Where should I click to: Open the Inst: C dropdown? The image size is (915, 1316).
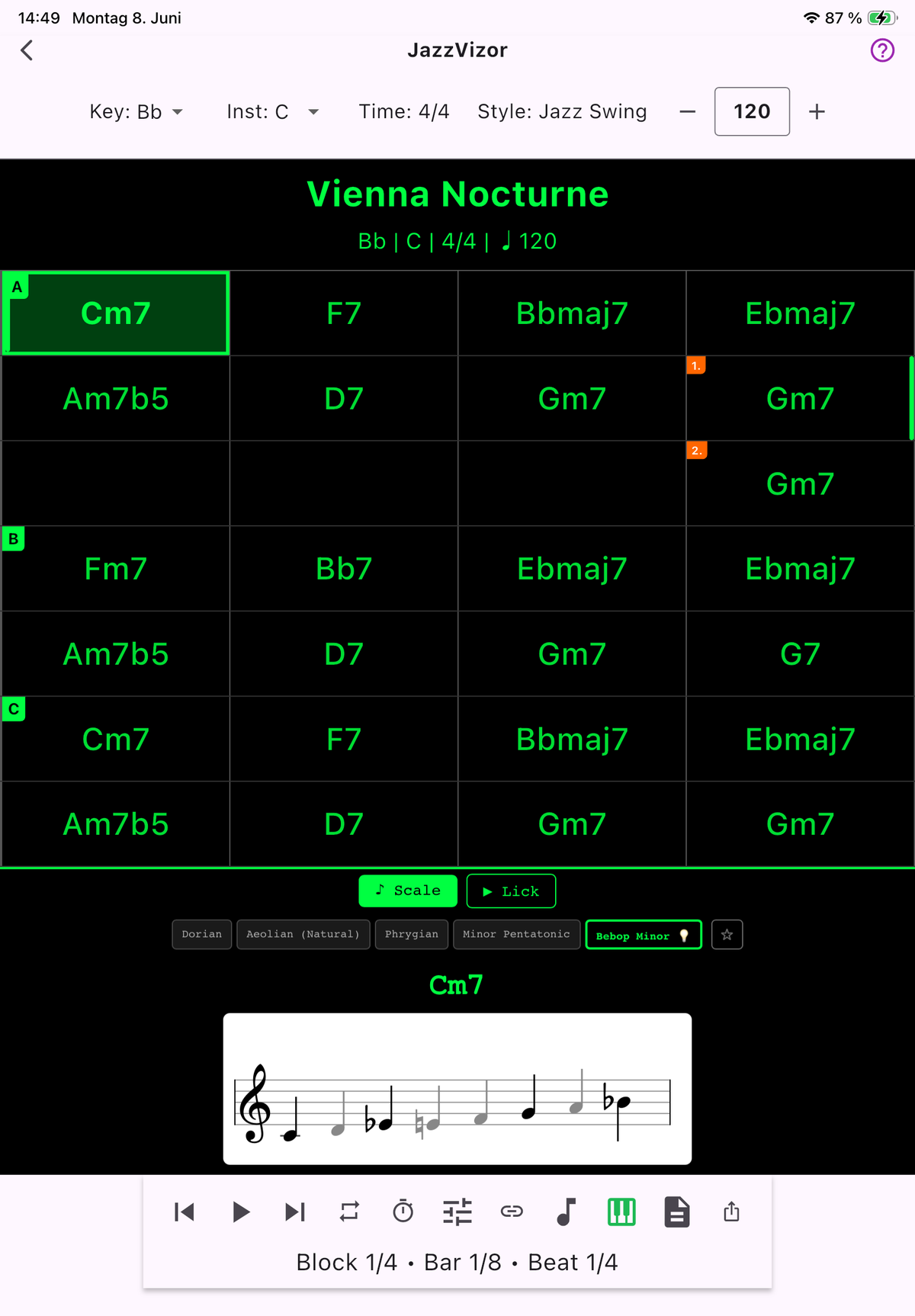[x=272, y=112]
